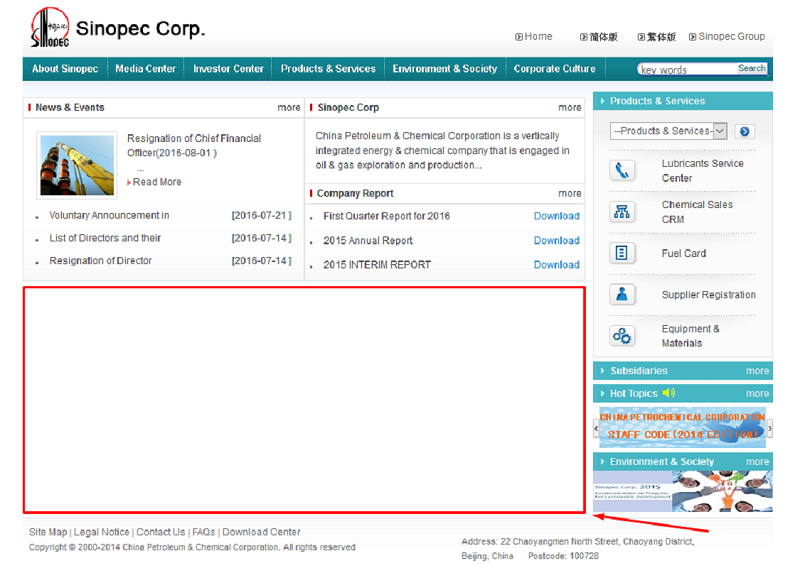The image size is (800, 568).
Task: Open the Sustainable Development report banner image
Action: click(683, 491)
